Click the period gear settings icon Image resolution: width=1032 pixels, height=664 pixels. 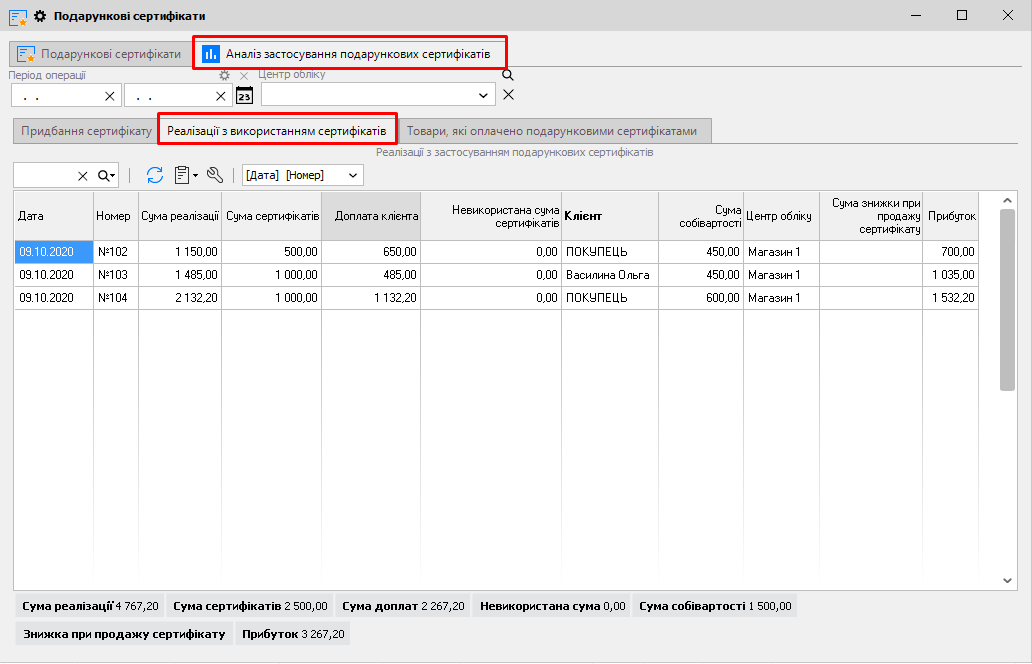(224, 75)
